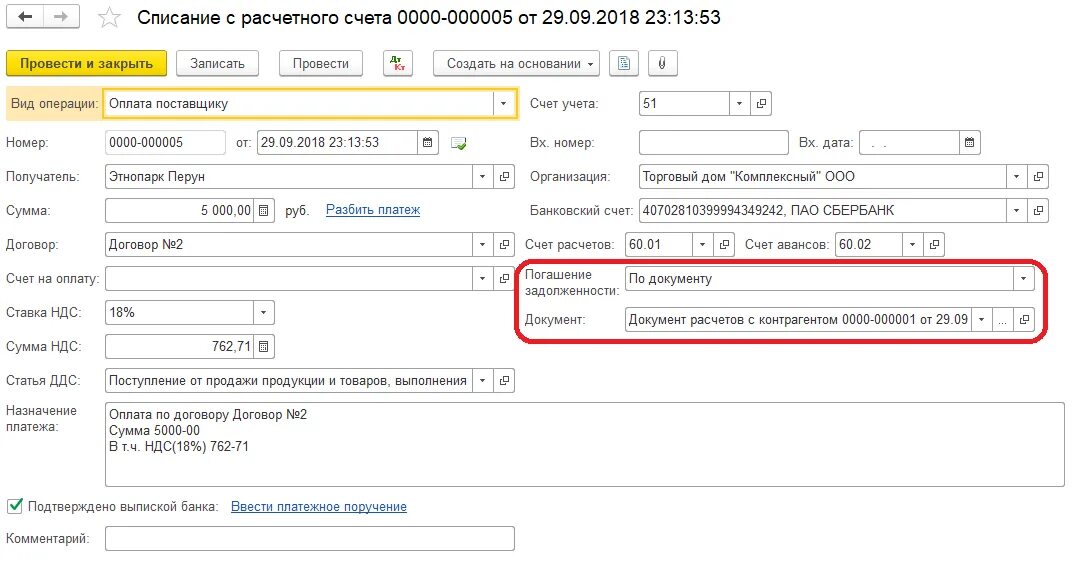Screen dimensions: 1077x565
Task: Open Получатель Этнопарк Перун record
Action: (504, 176)
